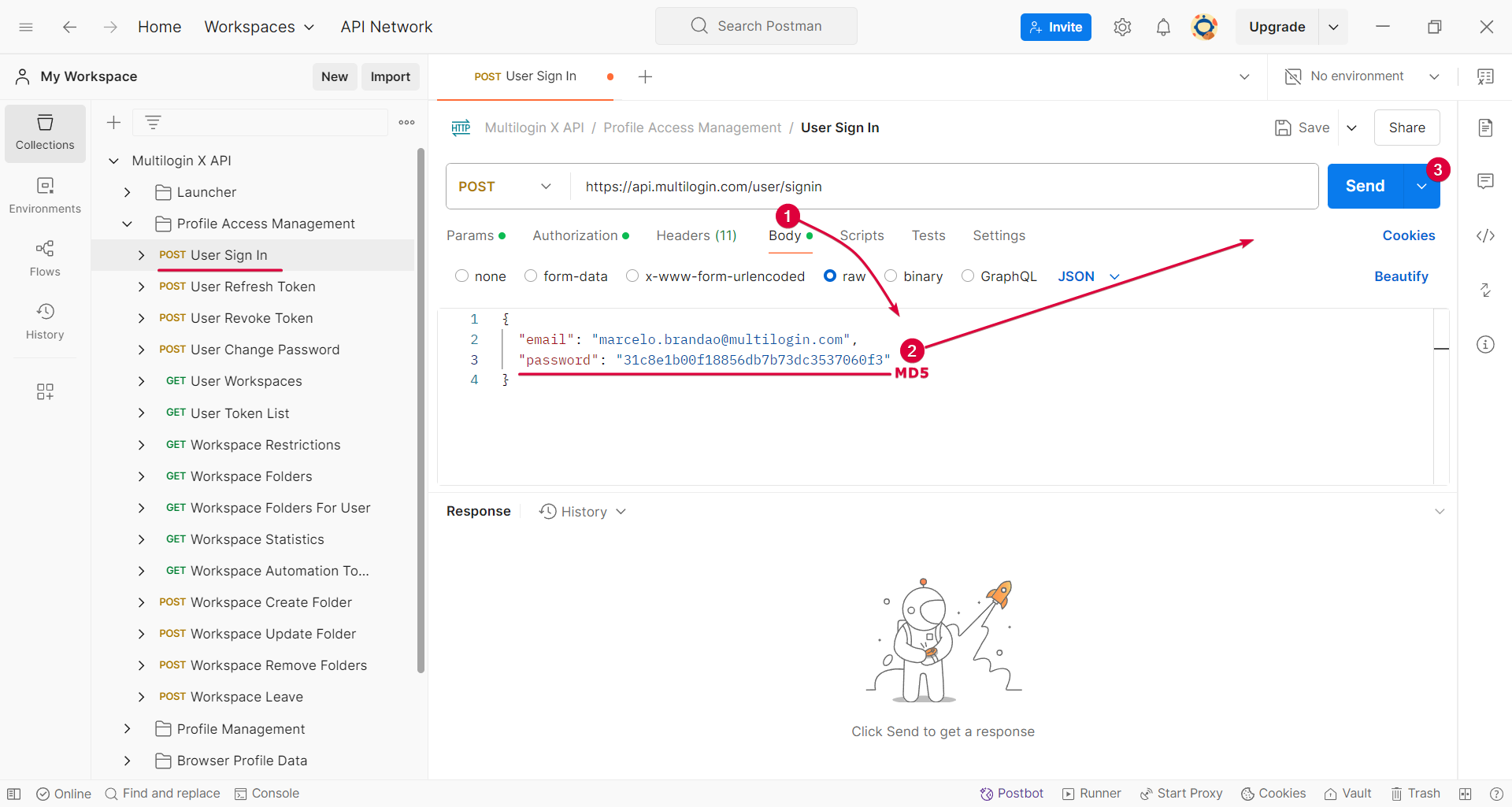This screenshot has height=807, width=1512.
Task: Open the Environments panel
Action: (x=44, y=195)
